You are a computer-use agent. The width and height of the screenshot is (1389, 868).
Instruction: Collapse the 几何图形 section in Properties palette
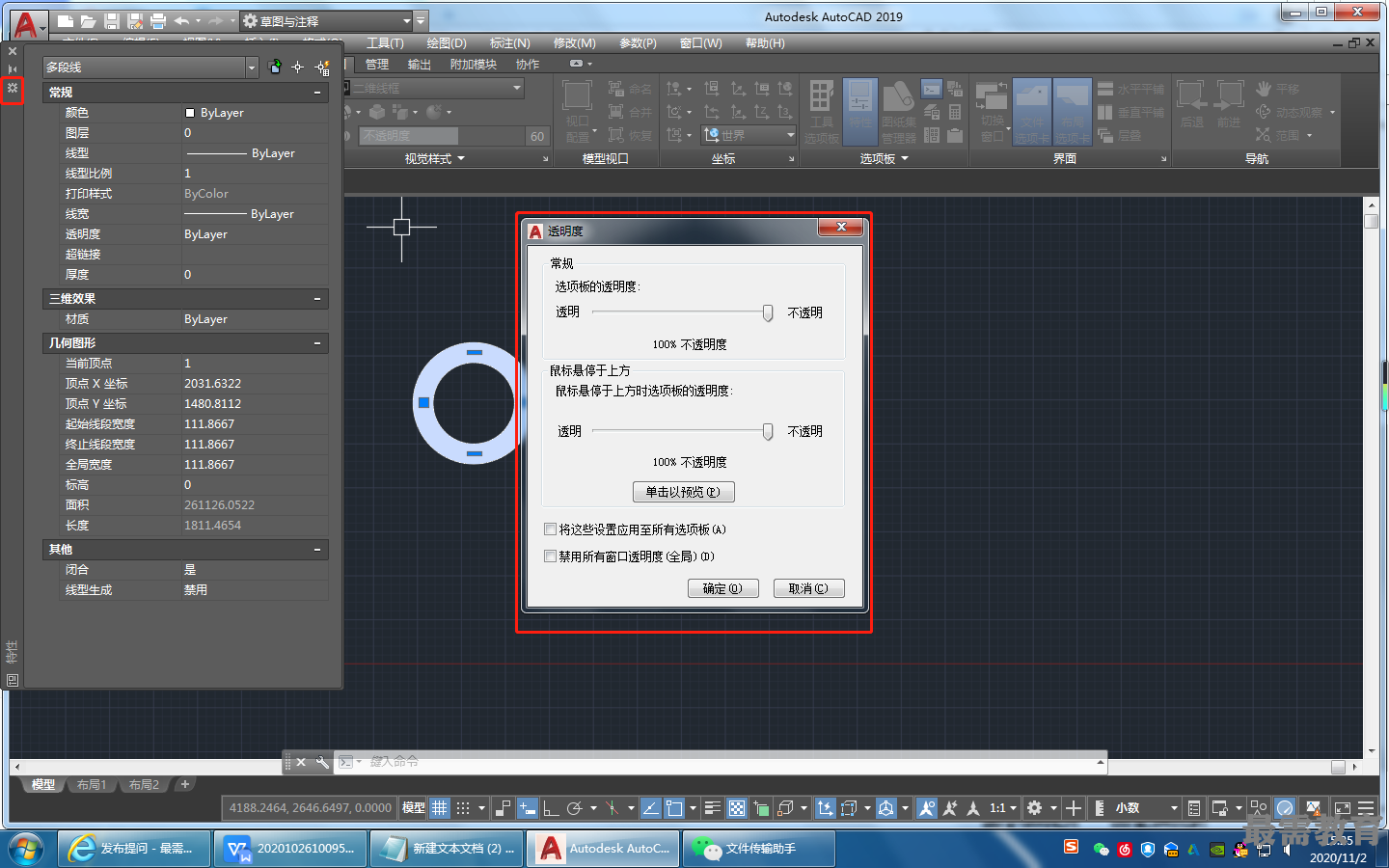[x=317, y=343]
